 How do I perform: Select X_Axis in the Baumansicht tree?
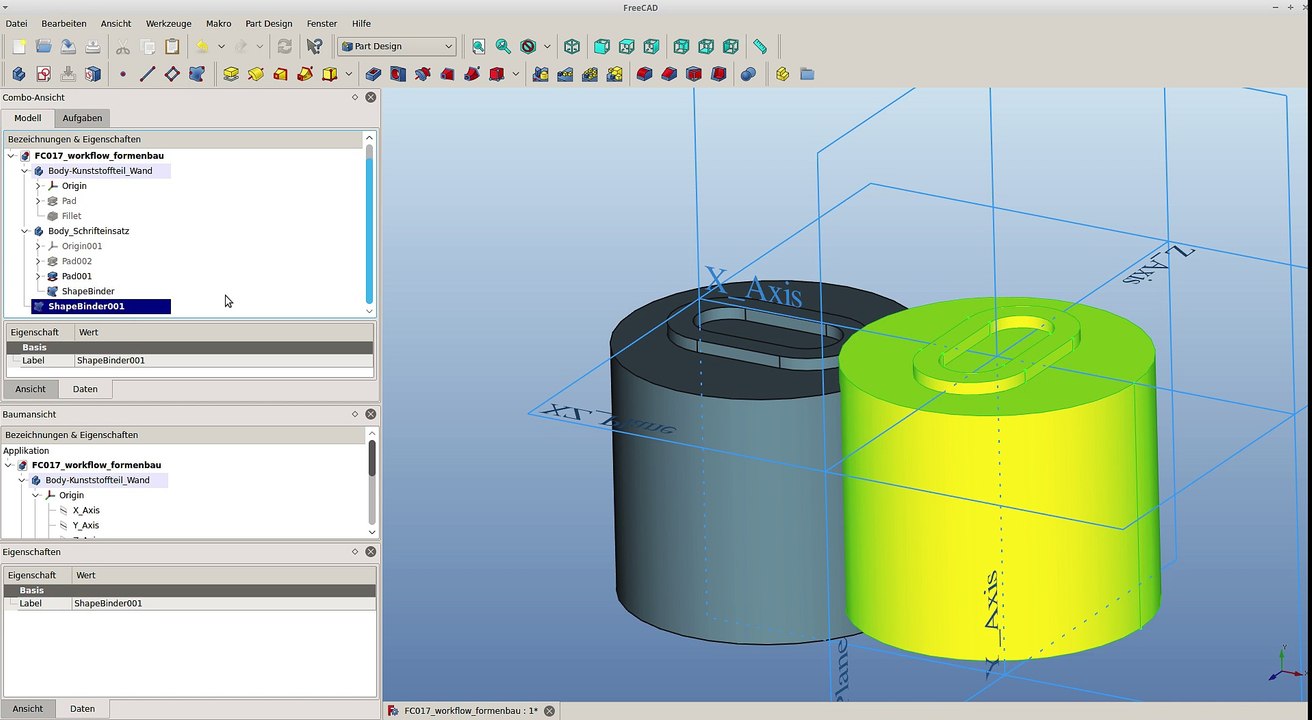click(x=86, y=510)
